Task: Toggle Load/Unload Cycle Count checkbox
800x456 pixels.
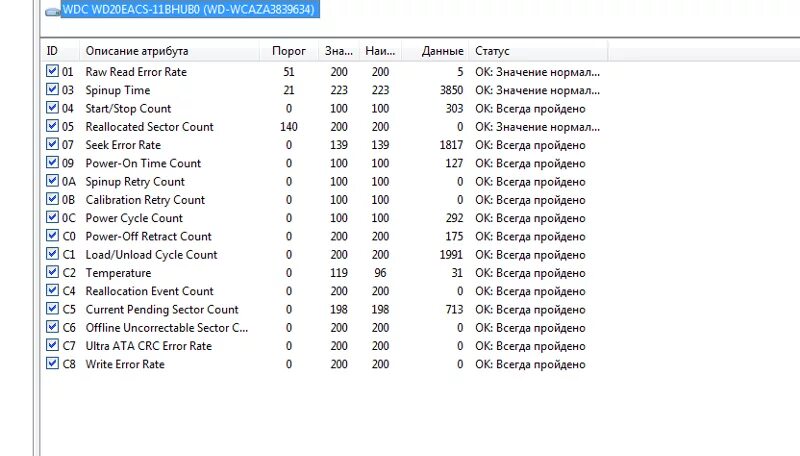Action: (52, 254)
